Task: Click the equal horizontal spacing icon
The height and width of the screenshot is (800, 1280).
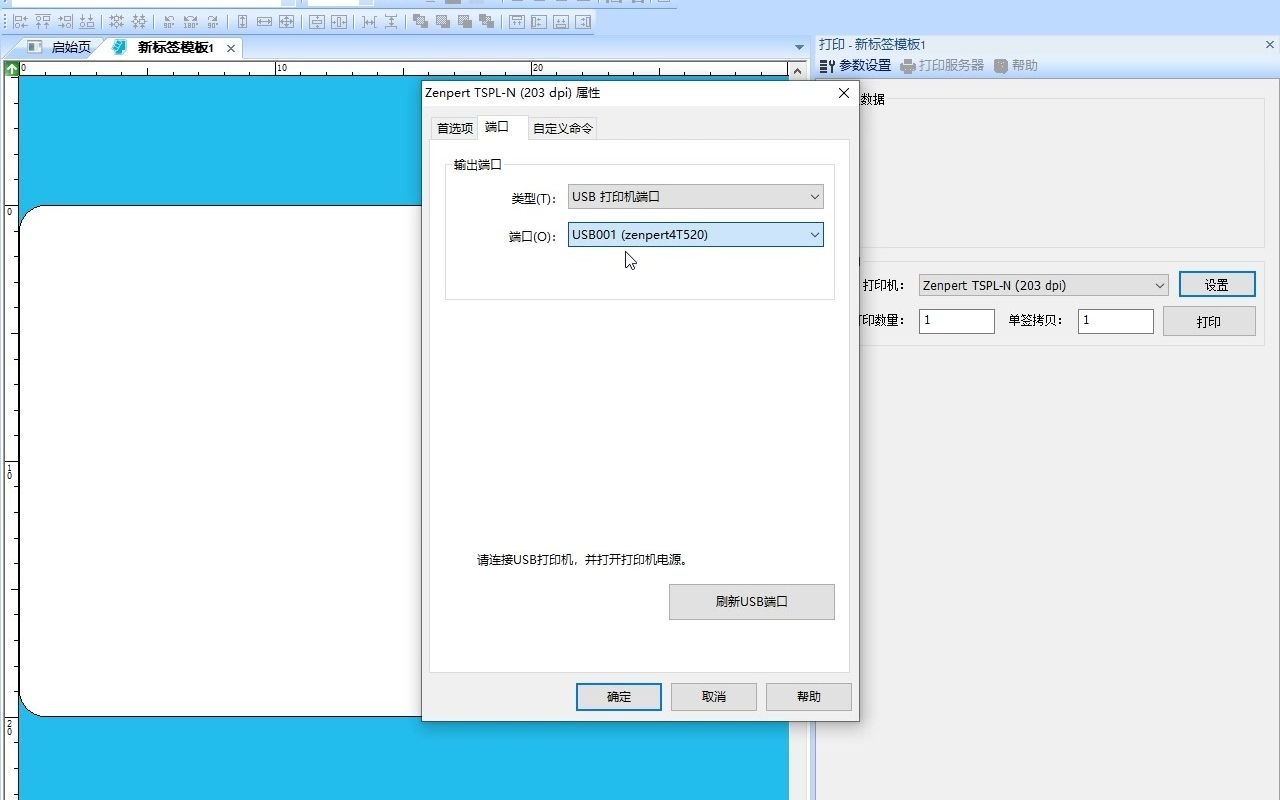Action: (369, 21)
